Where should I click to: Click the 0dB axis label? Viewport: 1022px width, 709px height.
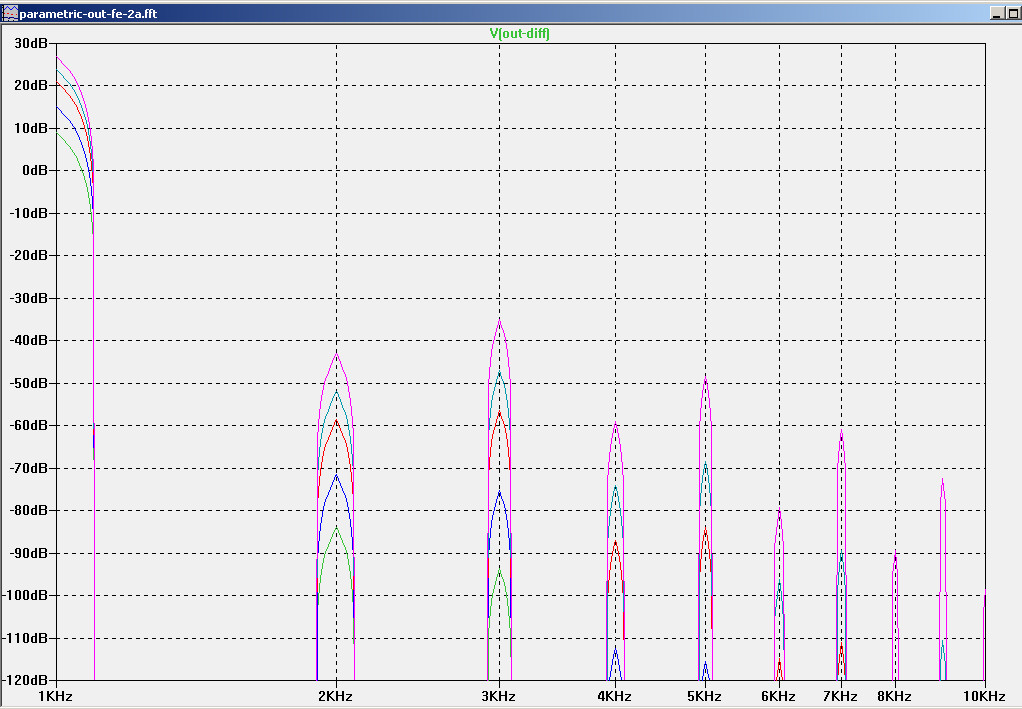tap(35, 170)
